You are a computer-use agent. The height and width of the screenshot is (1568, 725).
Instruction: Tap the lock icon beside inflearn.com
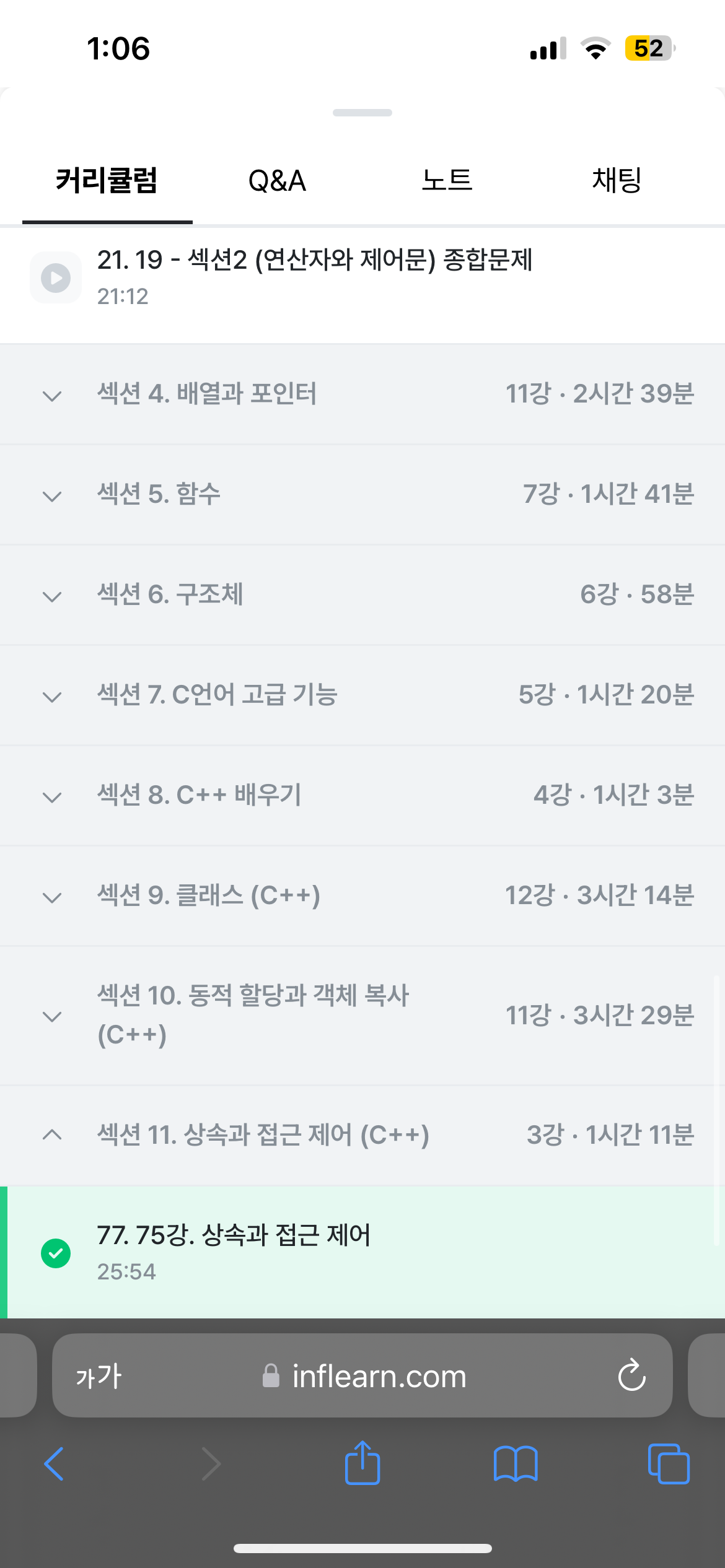pos(271,1376)
